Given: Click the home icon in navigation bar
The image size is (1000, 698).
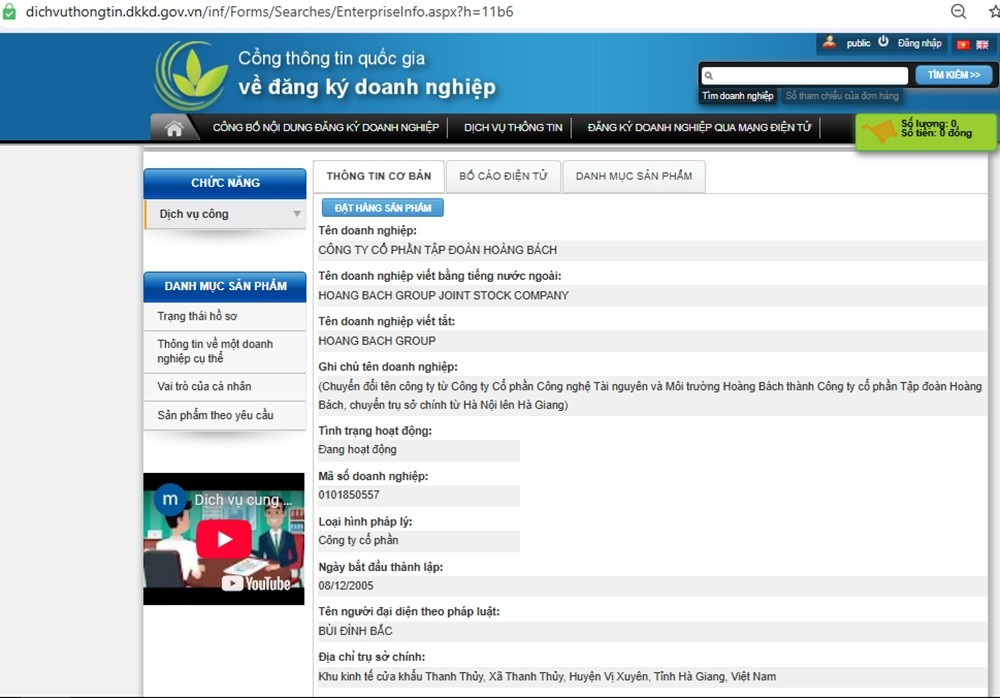Looking at the screenshot, I should pyautogui.click(x=174, y=128).
